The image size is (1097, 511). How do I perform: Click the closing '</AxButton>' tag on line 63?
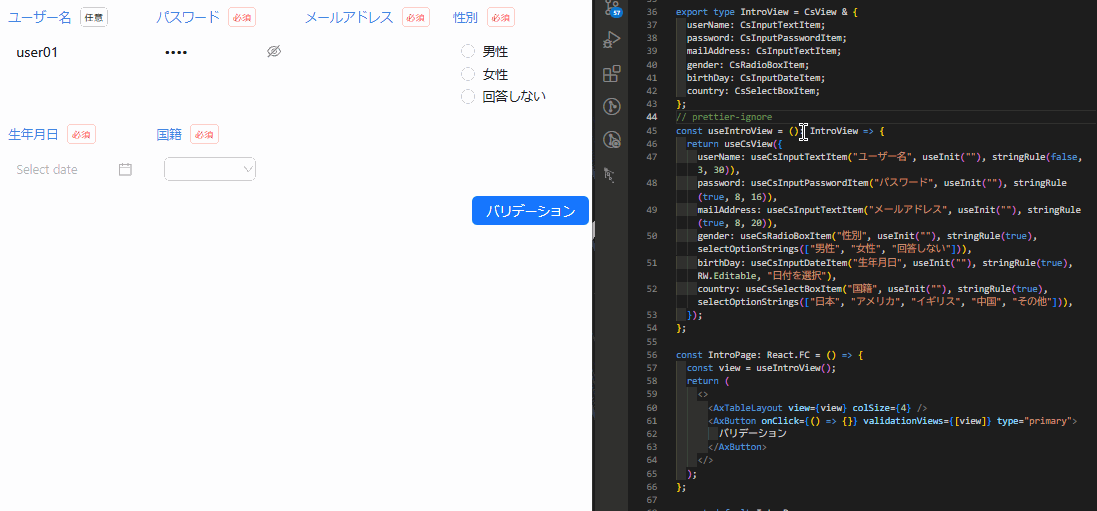(737, 447)
